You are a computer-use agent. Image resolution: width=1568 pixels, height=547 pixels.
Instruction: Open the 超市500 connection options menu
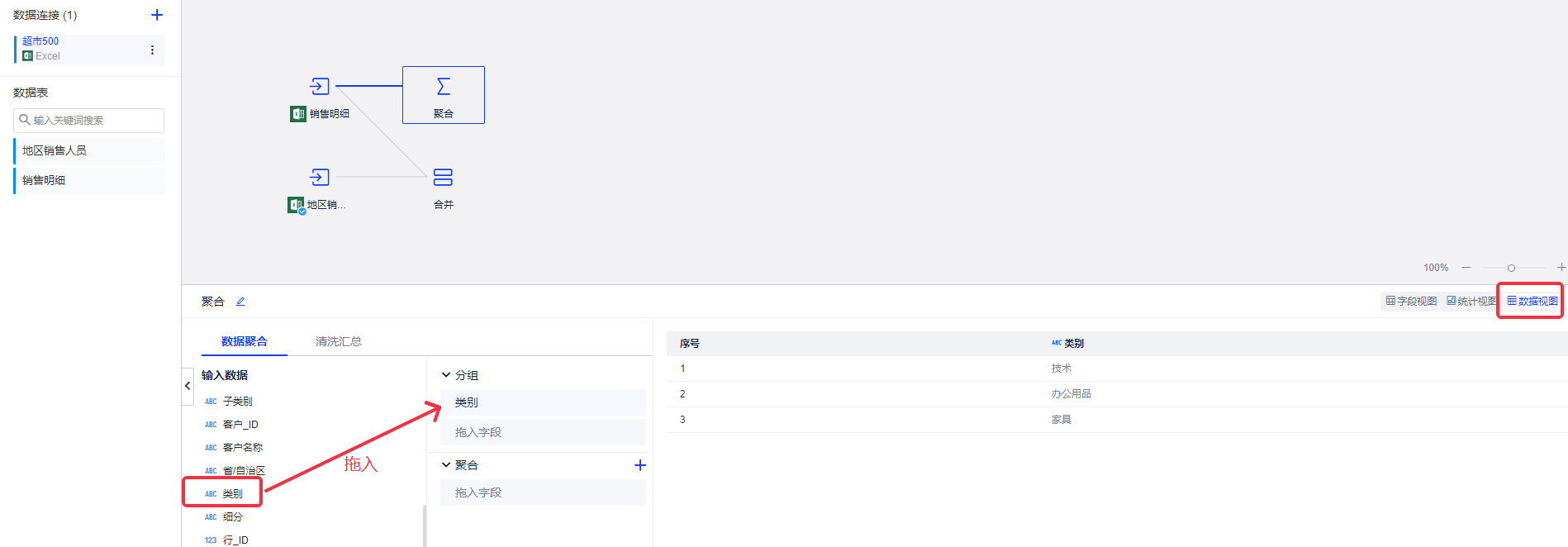[152, 50]
